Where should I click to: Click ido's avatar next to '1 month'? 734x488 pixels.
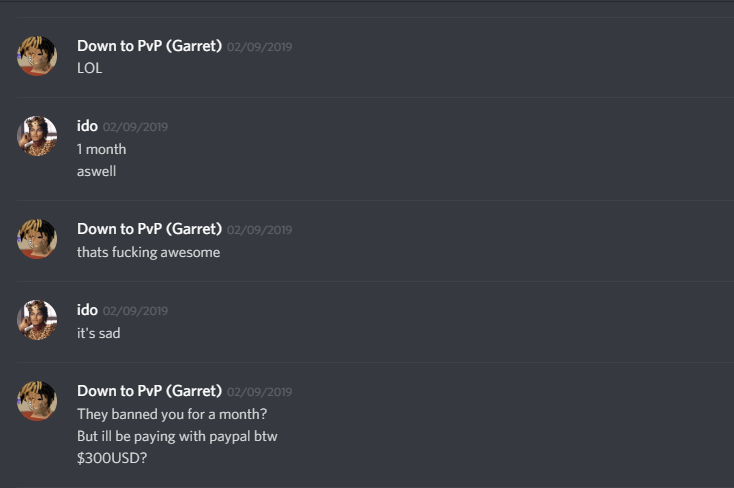pos(37,136)
